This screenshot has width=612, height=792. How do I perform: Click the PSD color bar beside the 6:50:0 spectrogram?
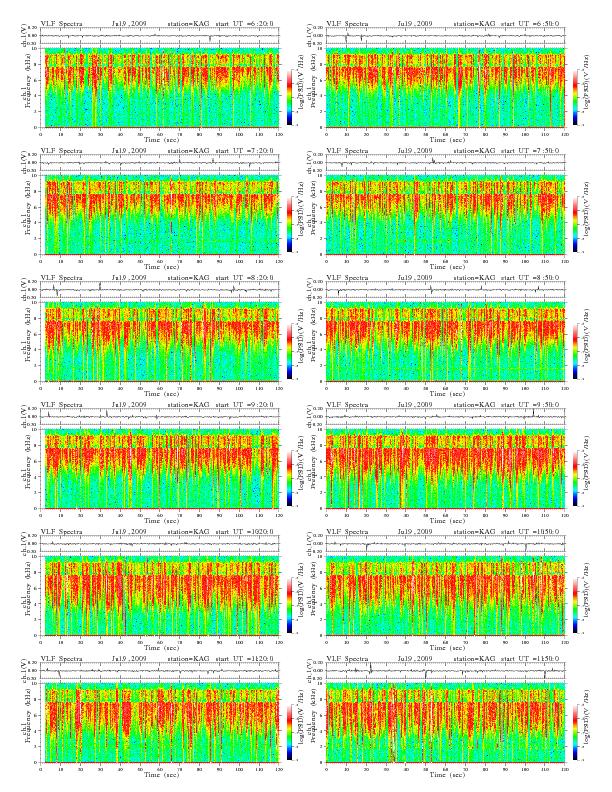pos(575,96)
